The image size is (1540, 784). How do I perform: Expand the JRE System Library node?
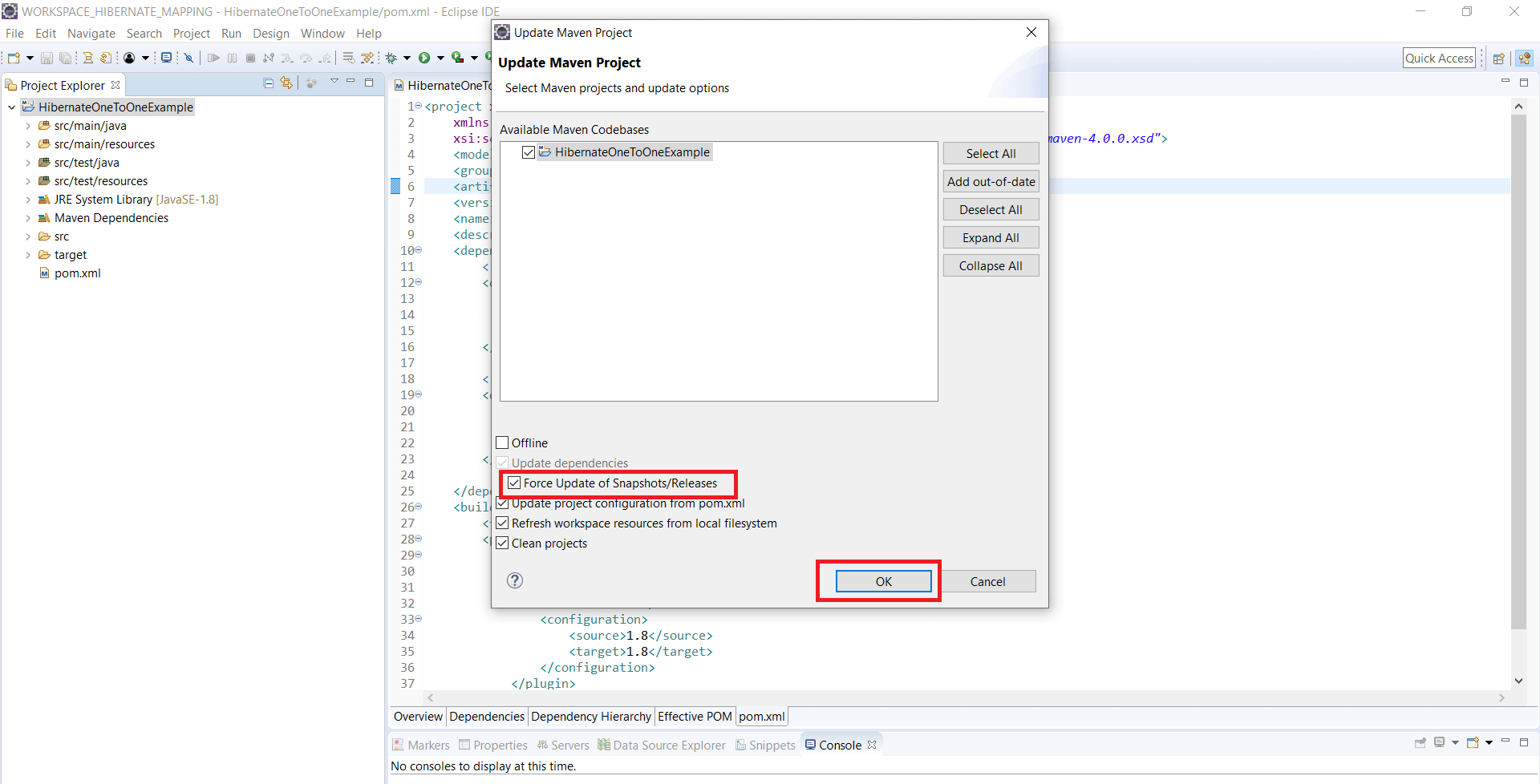point(28,200)
